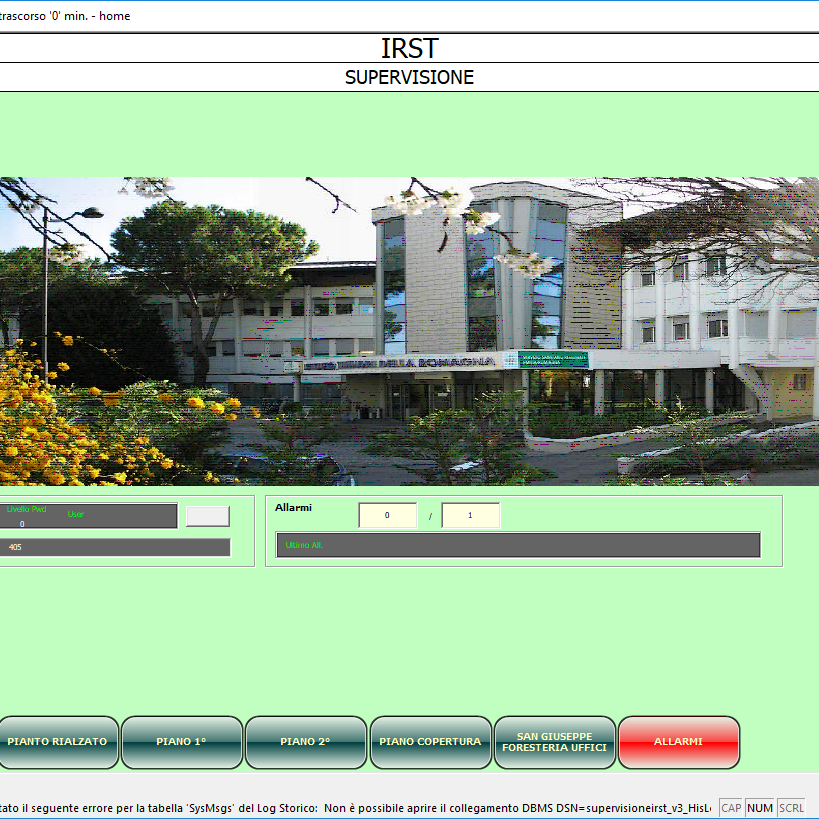Click the Allarmi panel label
Viewport: 819px width, 819px height.
[x=293, y=508]
